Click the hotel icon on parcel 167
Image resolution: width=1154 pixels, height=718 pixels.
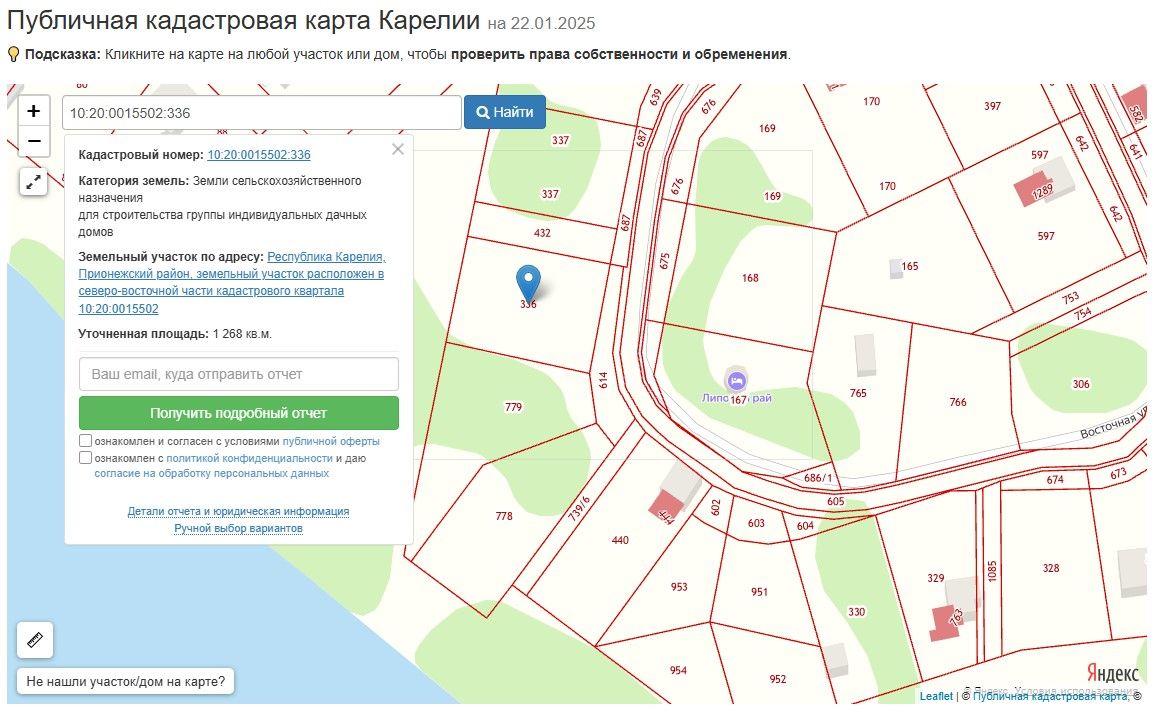pos(737,380)
